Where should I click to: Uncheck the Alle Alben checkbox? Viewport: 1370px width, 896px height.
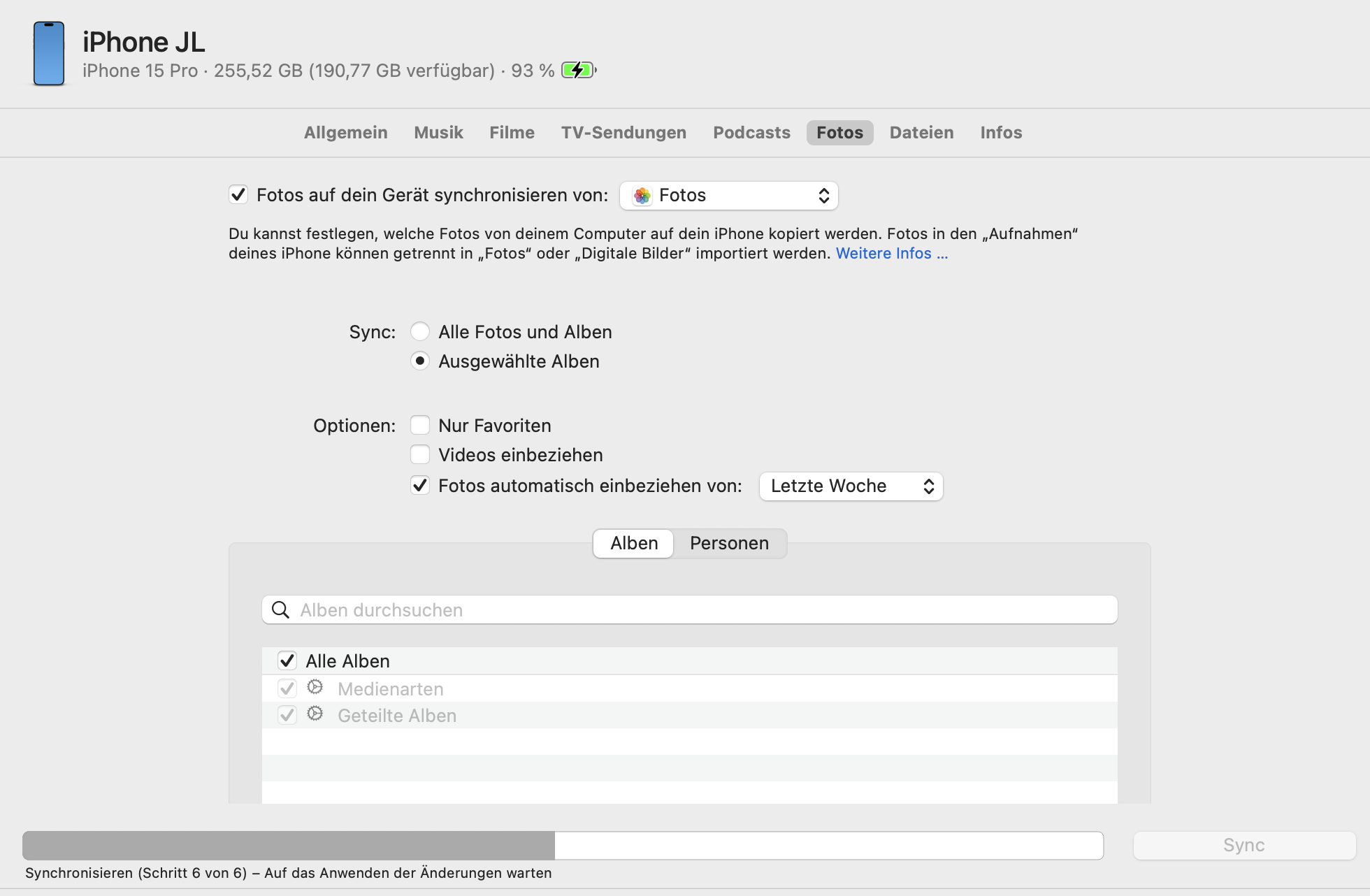(x=287, y=660)
